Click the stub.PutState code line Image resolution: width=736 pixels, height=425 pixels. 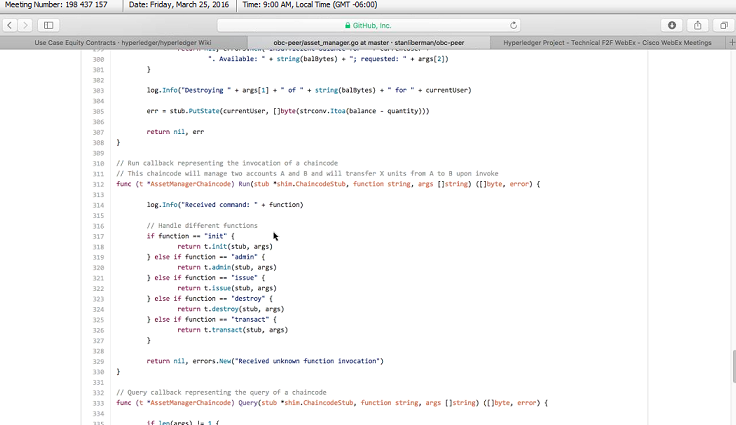click(288, 111)
